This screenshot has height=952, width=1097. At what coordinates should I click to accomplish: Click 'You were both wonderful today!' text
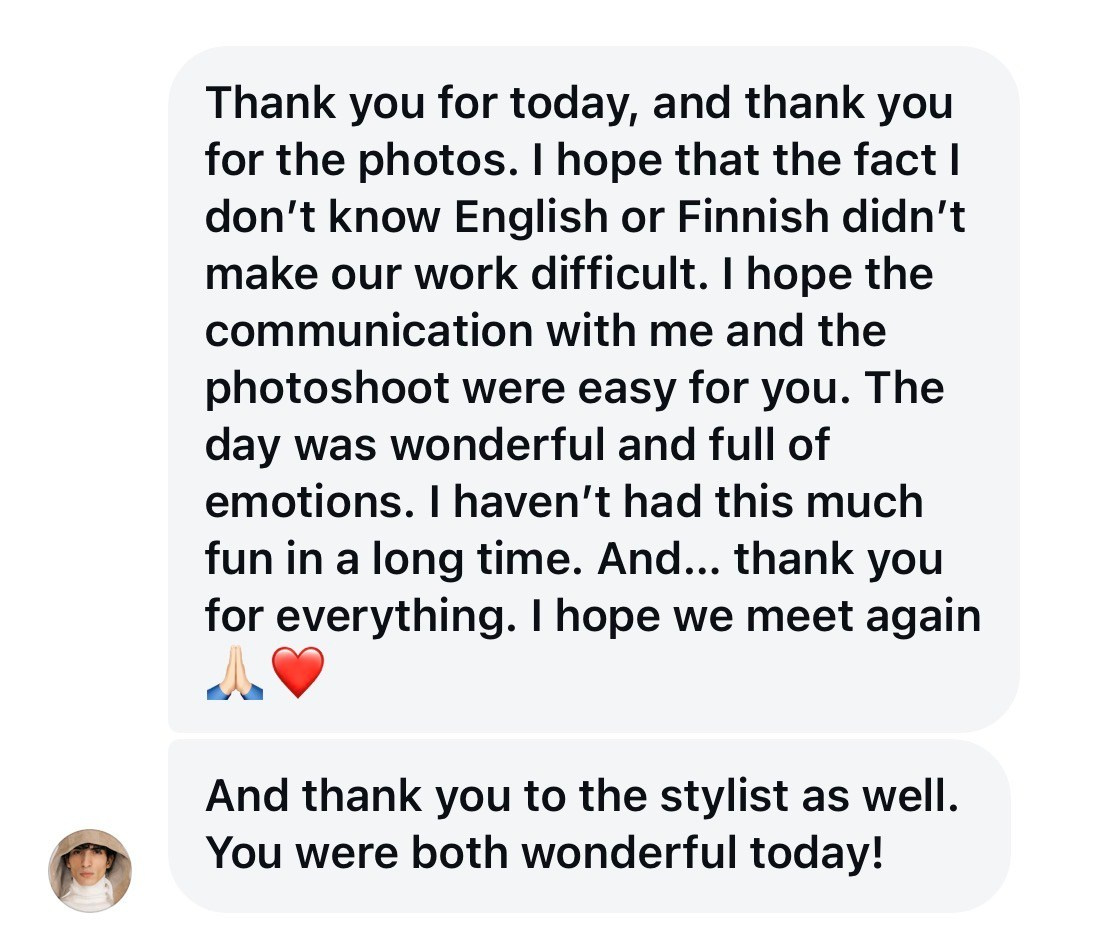544,853
